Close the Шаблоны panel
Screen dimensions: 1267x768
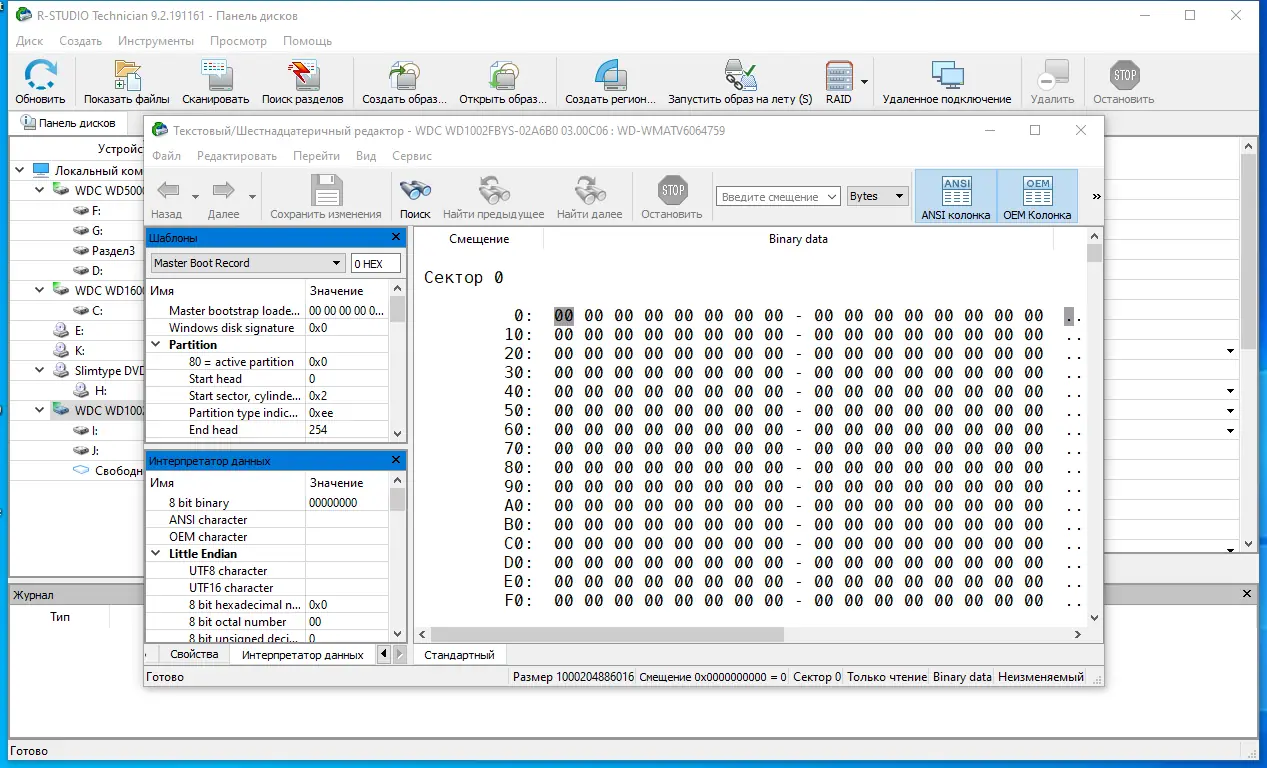click(x=396, y=237)
